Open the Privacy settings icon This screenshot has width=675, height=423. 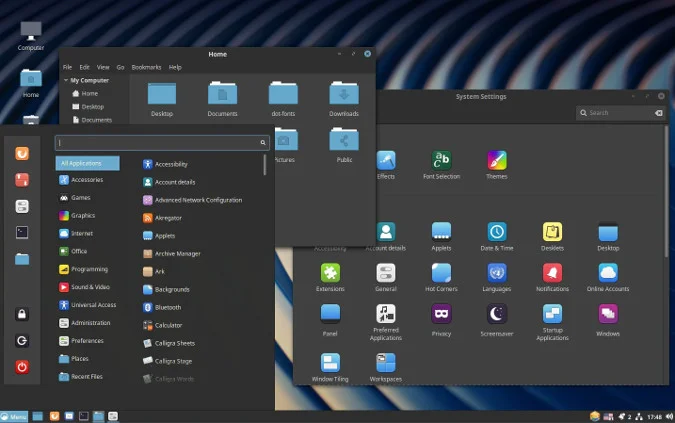pyautogui.click(x=441, y=314)
